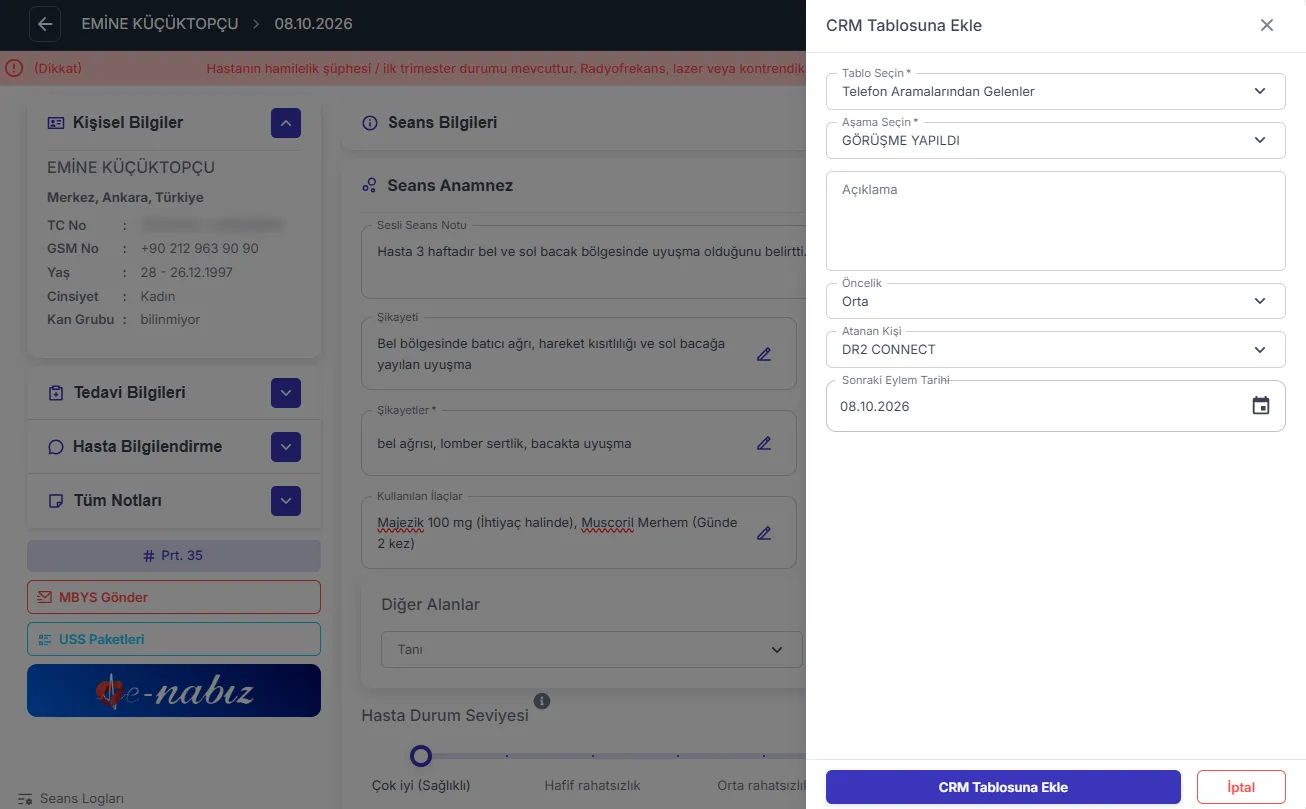1306x809 pixels.
Task: Click the Sesli Seans Notu text field
Action: [584, 260]
